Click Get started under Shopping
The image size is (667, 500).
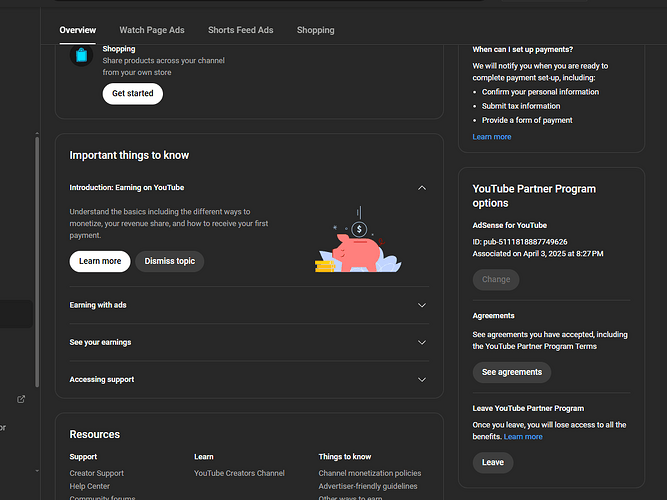click(x=133, y=94)
